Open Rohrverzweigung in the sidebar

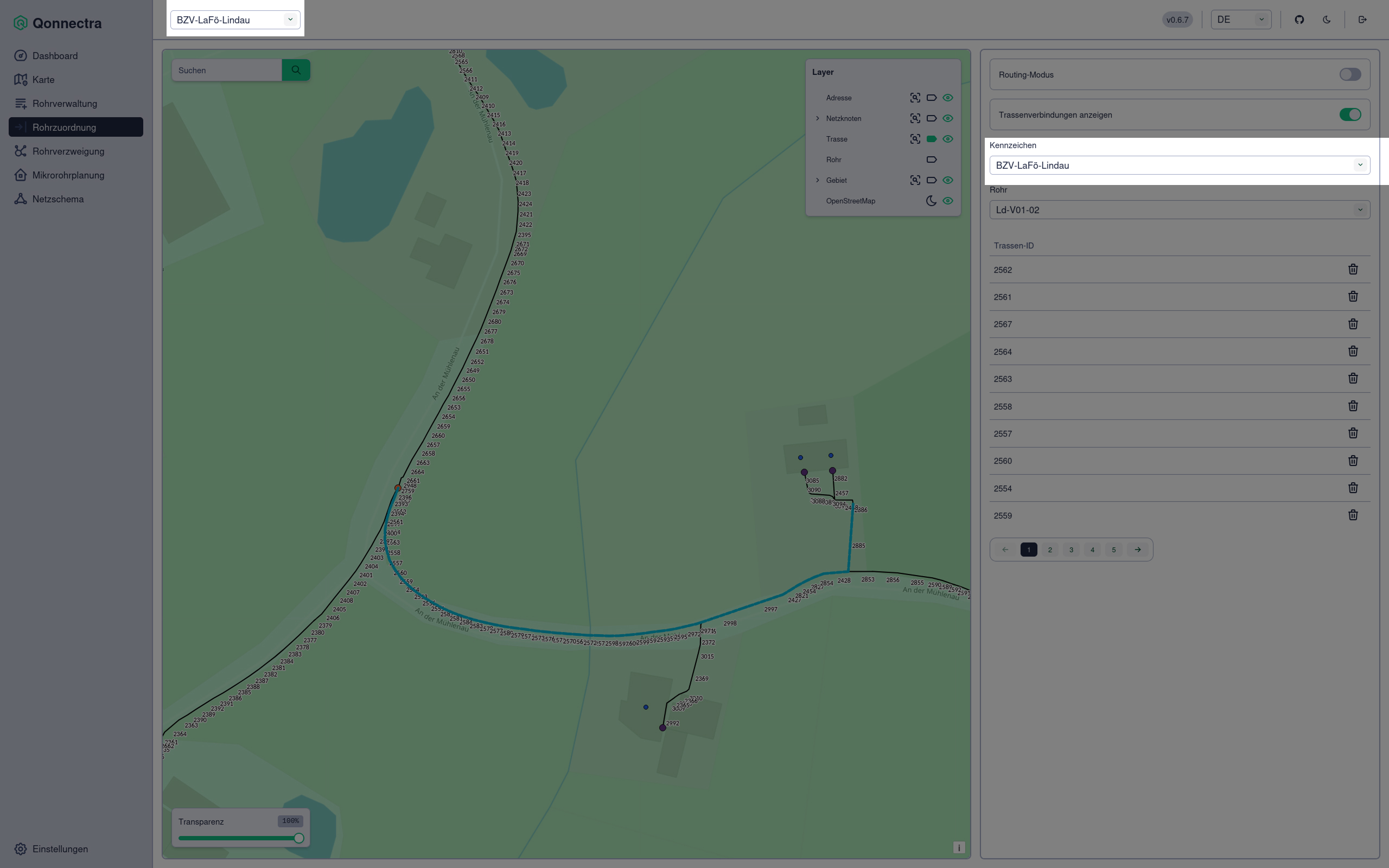click(68, 151)
